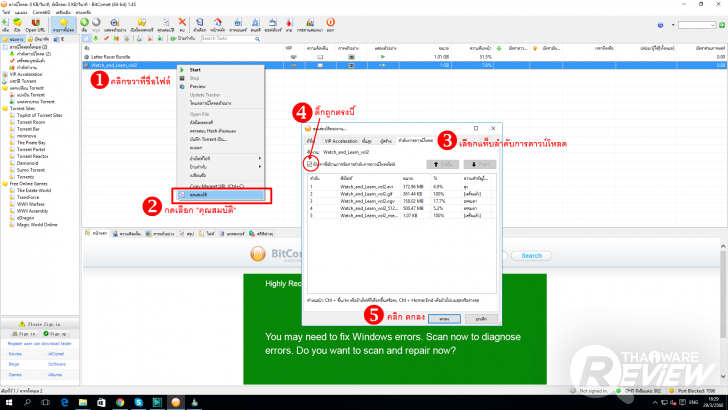Click the Search button in the BitComet page

pos(531,256)
